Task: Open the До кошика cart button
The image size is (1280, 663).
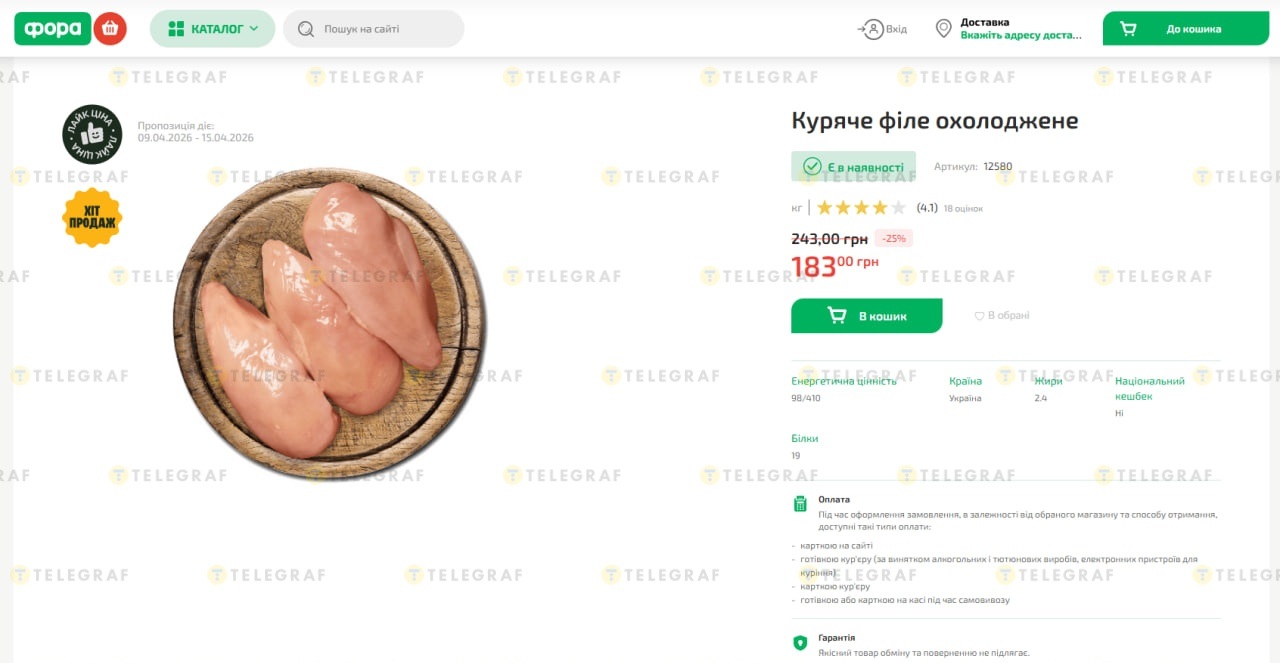Action: pyautogui.click(x=1185, y=29)
